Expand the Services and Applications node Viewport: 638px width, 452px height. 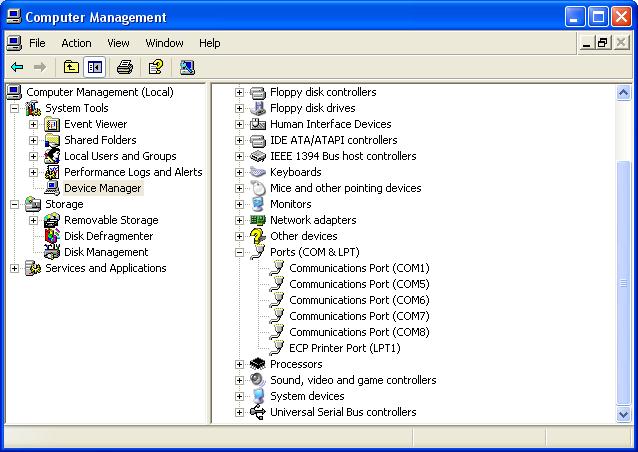pyautogui.click(x=14, y=269)
